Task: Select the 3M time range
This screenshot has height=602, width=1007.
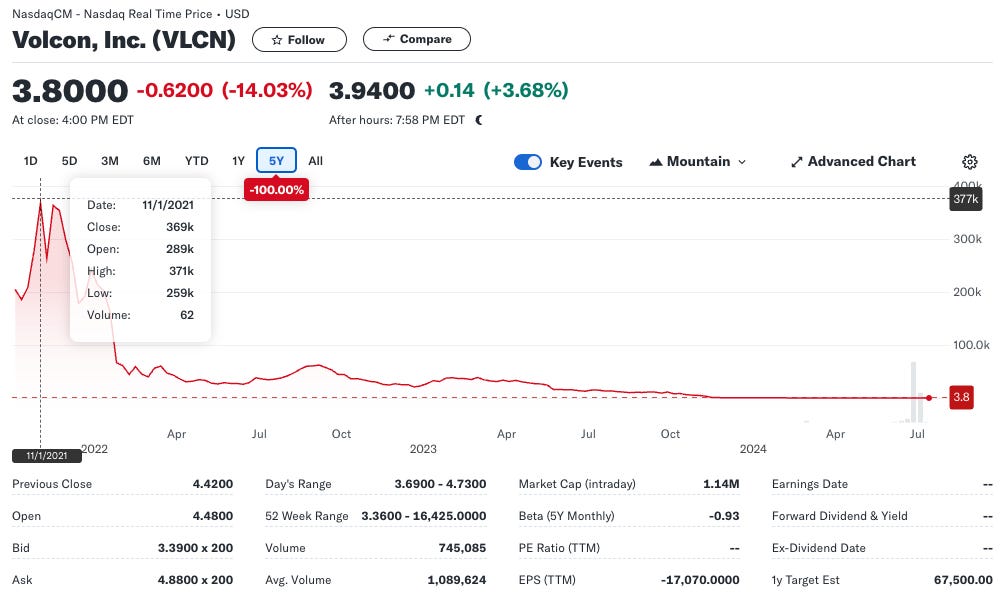Action: (110, 161)
